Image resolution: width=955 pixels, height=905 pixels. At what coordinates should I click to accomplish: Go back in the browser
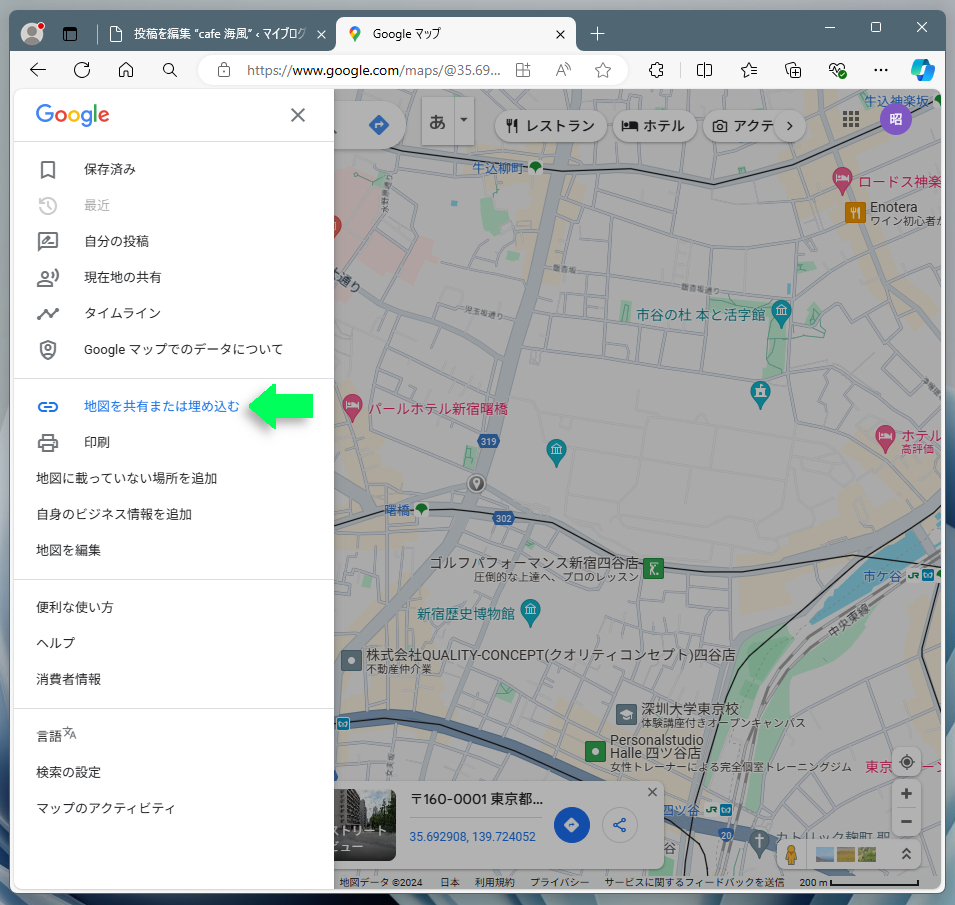pos(38,70)
